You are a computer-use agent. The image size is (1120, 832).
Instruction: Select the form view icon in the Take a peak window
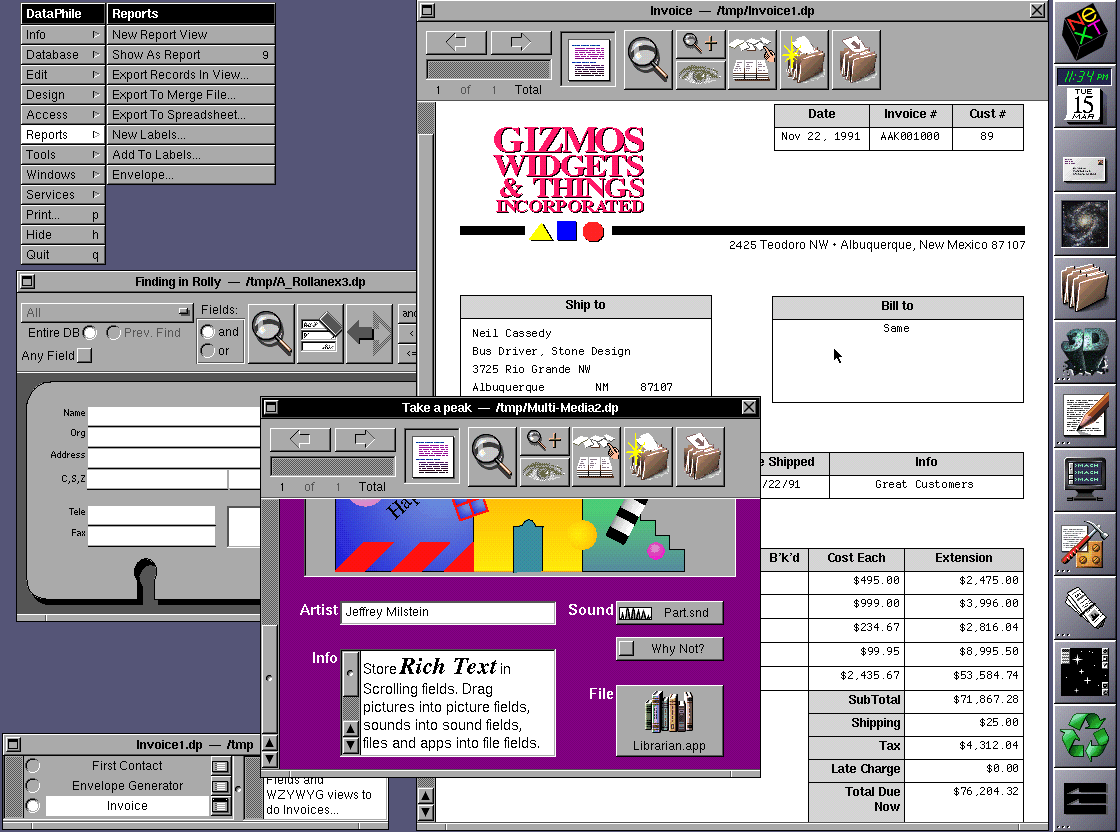[432, 457]
